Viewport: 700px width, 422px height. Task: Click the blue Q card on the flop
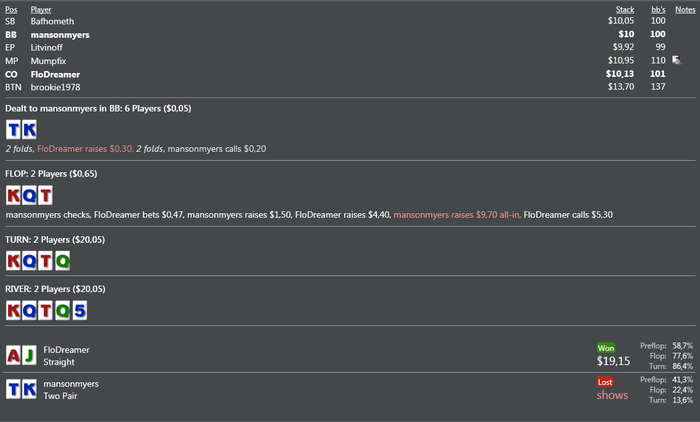[x=29, y=196]
